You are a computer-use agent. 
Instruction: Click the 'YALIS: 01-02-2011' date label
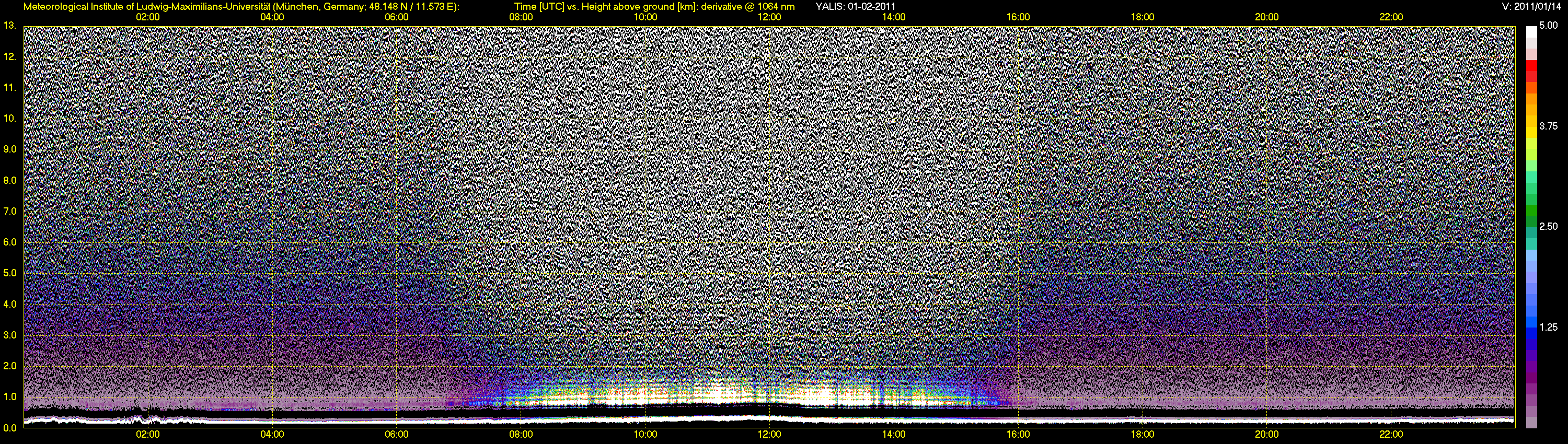point(855,7)
